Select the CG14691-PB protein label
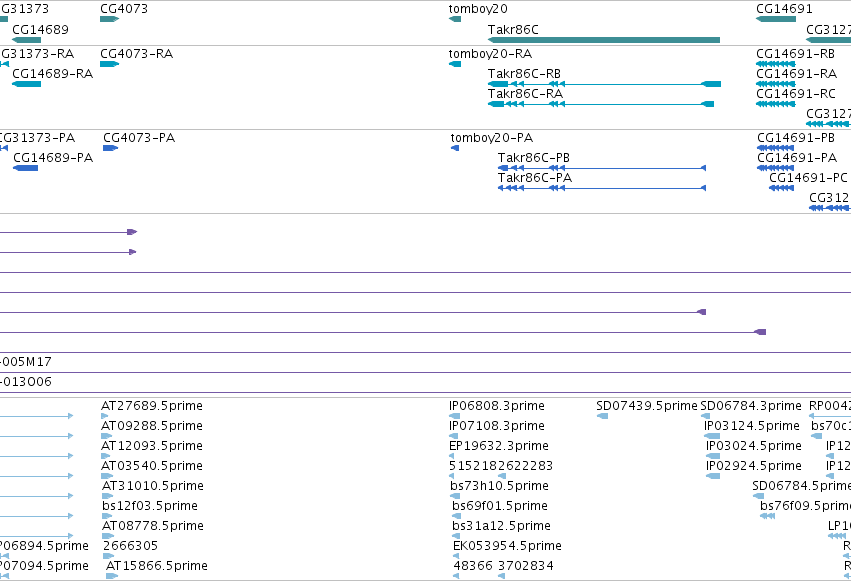The image size is (851, 581). point(796,138)
